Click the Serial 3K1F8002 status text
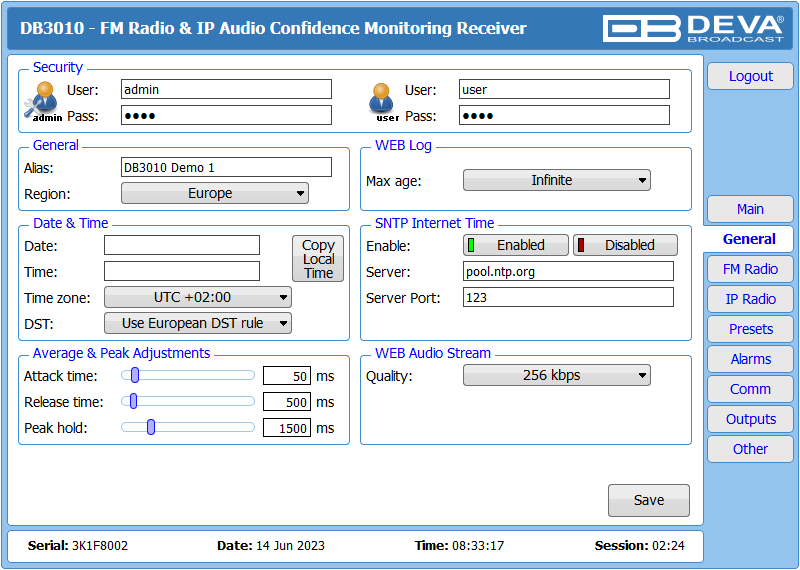 [x=78, y=546]
